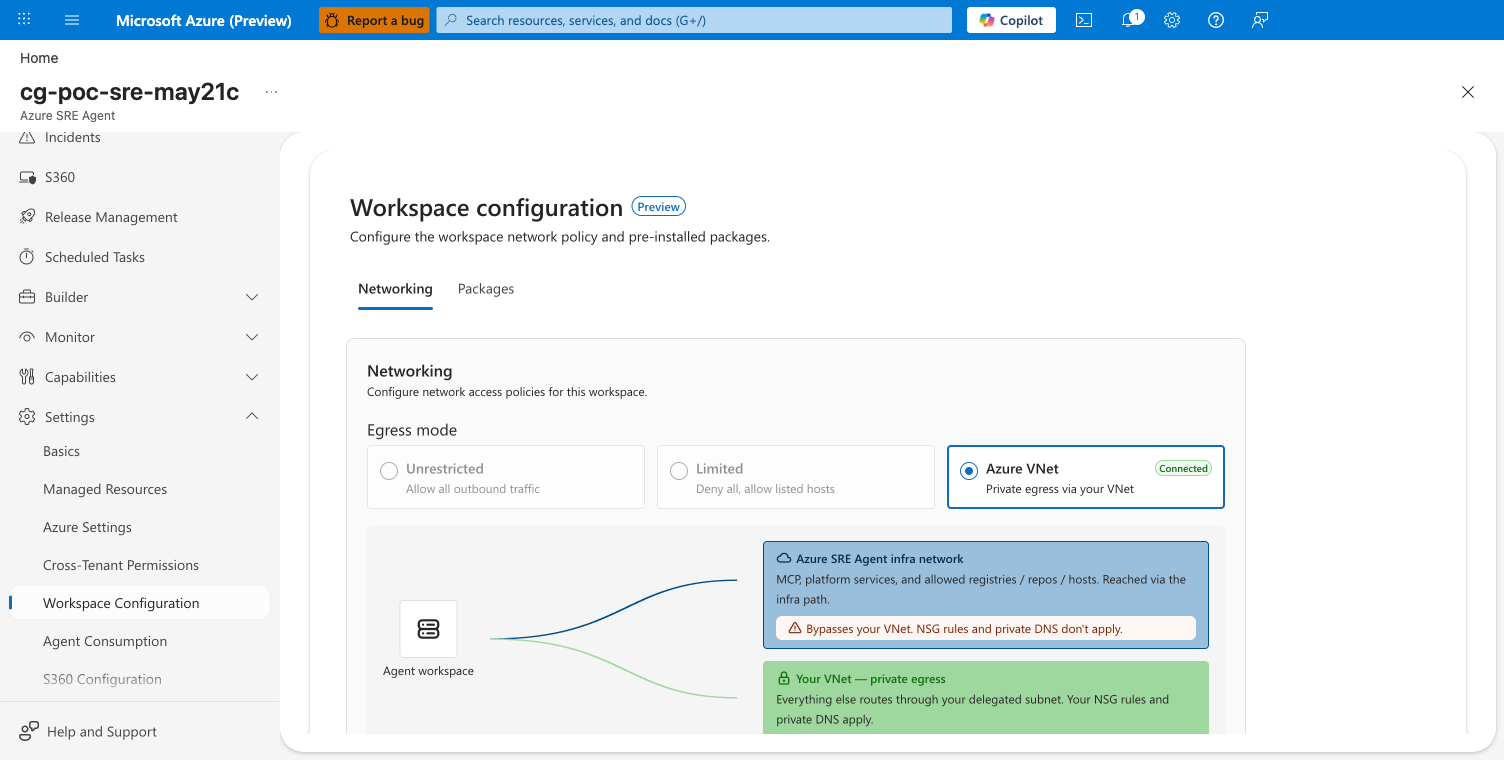This screenshot has width=1504, height=760.
Task: Open the Cloud Shell icon
Action: [x=1084, y=20]
